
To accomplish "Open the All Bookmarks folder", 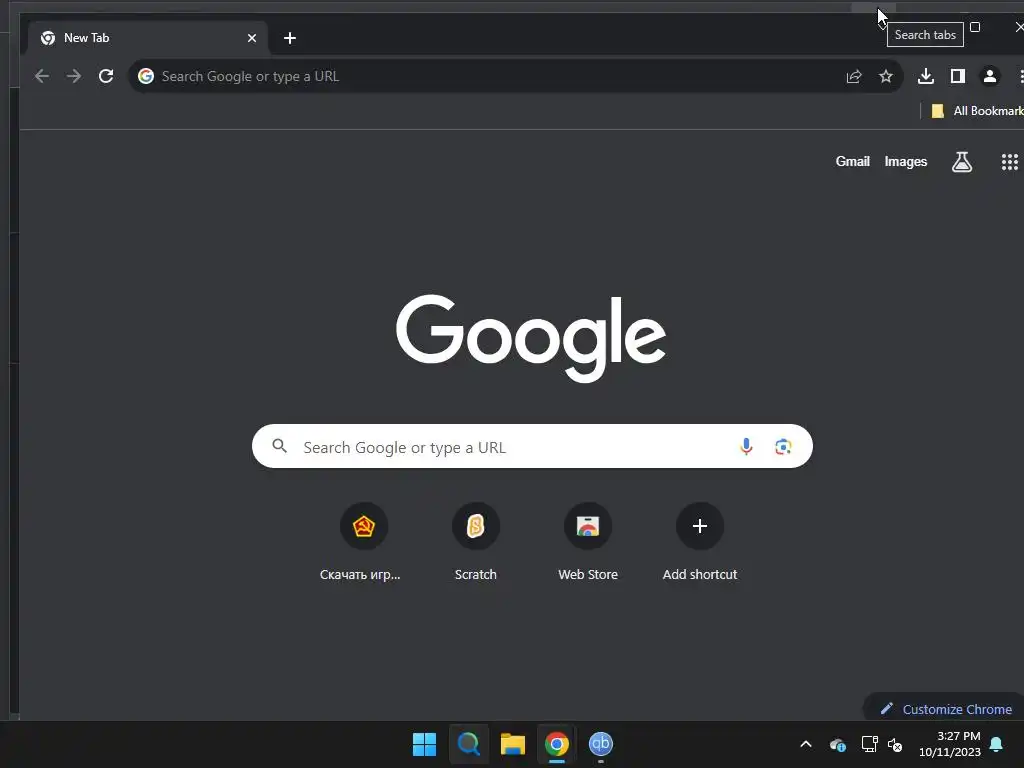I will click(978, 111).
